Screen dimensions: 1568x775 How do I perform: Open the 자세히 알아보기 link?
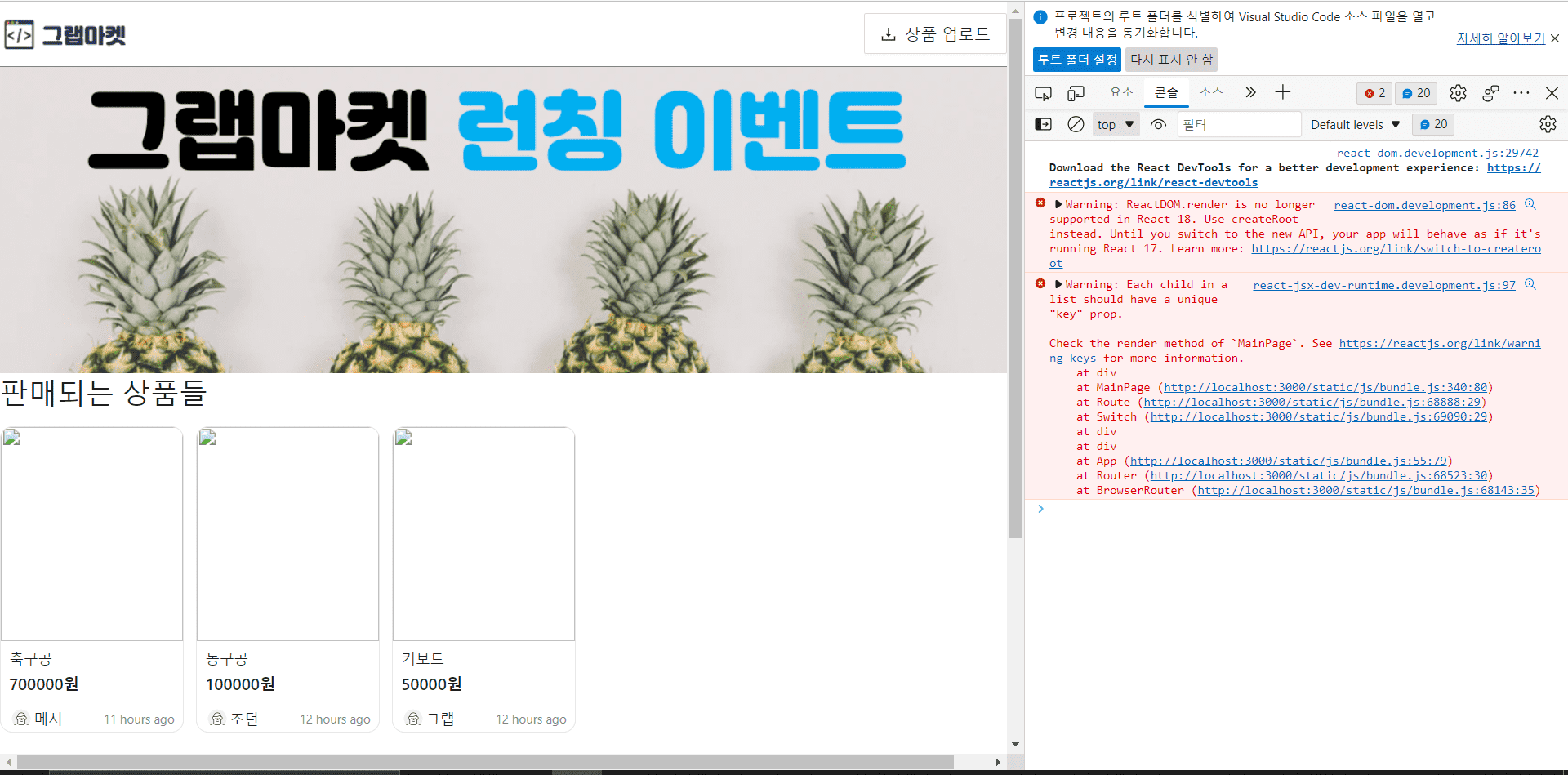coord(1500,38)
